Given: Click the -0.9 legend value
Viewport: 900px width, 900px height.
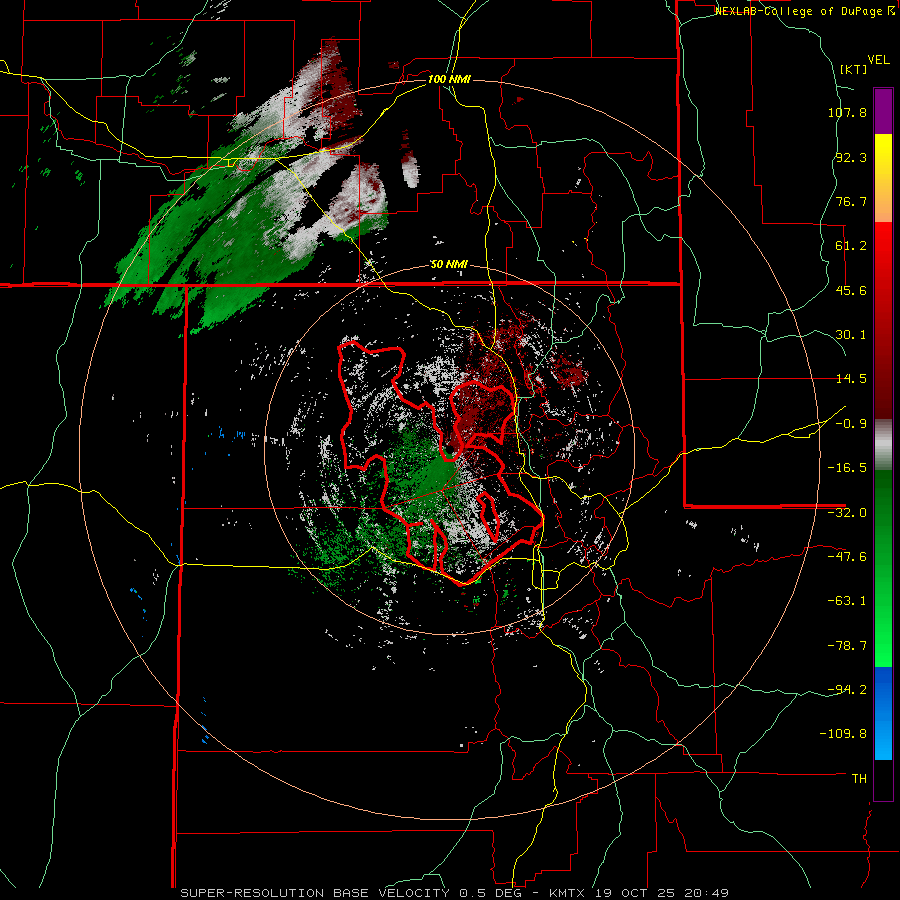Looking at the screenshot, I should click(851, 424).
